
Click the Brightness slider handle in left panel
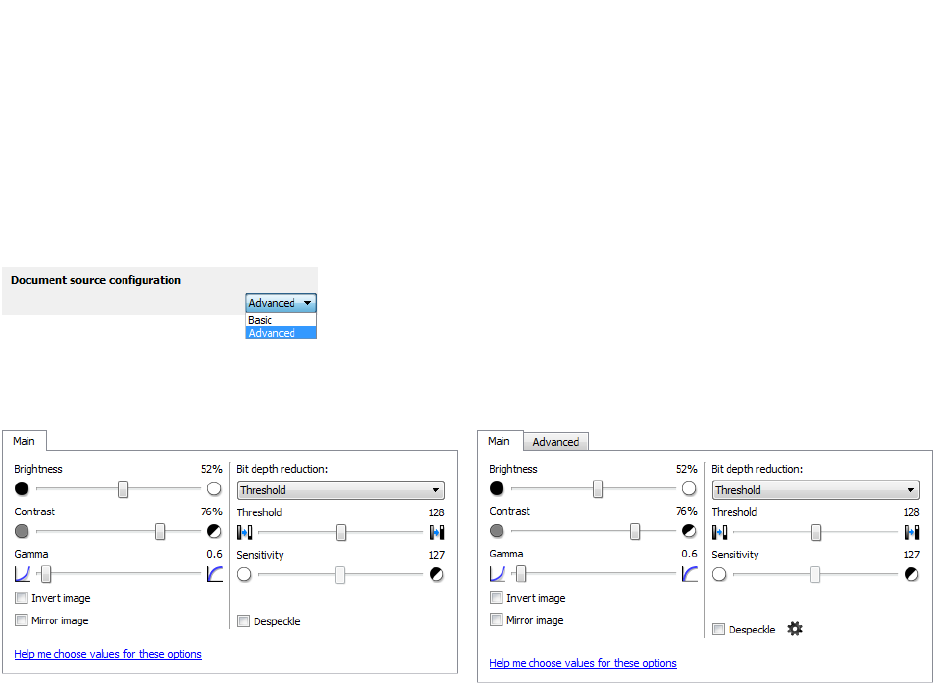pos(123,489)
